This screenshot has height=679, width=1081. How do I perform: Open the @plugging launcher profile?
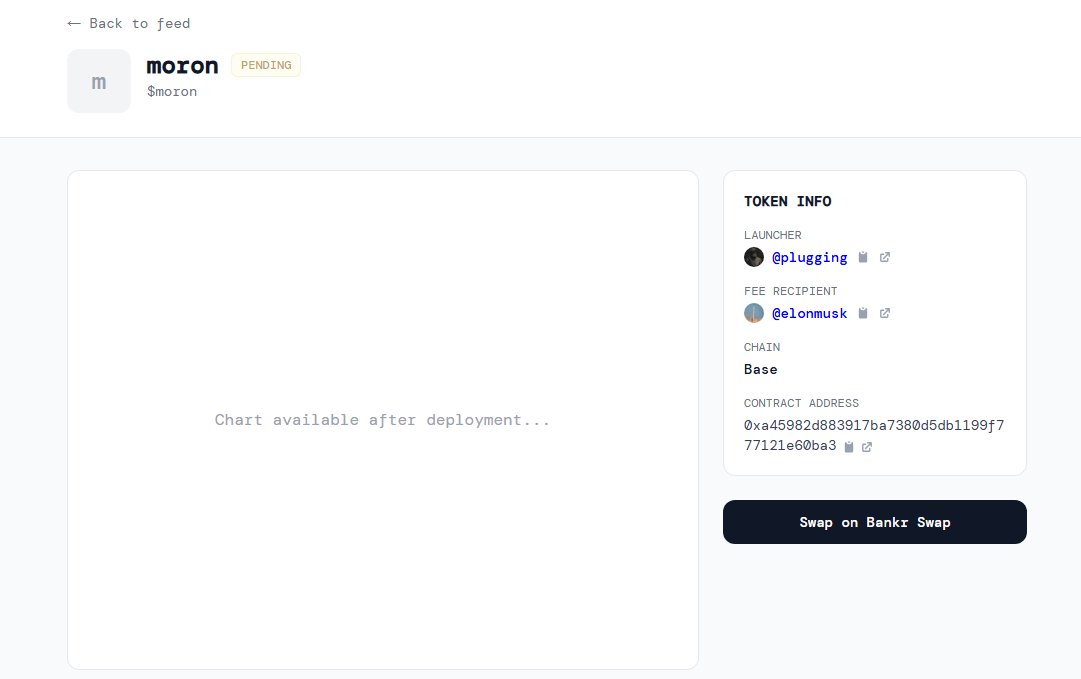coord(809,257)
